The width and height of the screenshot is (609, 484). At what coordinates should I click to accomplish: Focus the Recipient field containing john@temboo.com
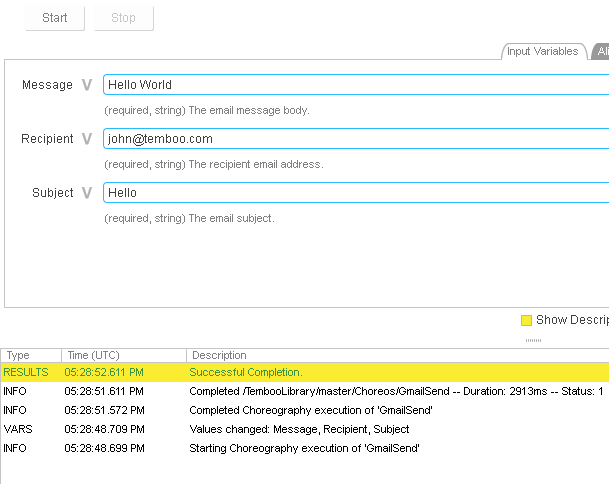[x=356, y=139]
